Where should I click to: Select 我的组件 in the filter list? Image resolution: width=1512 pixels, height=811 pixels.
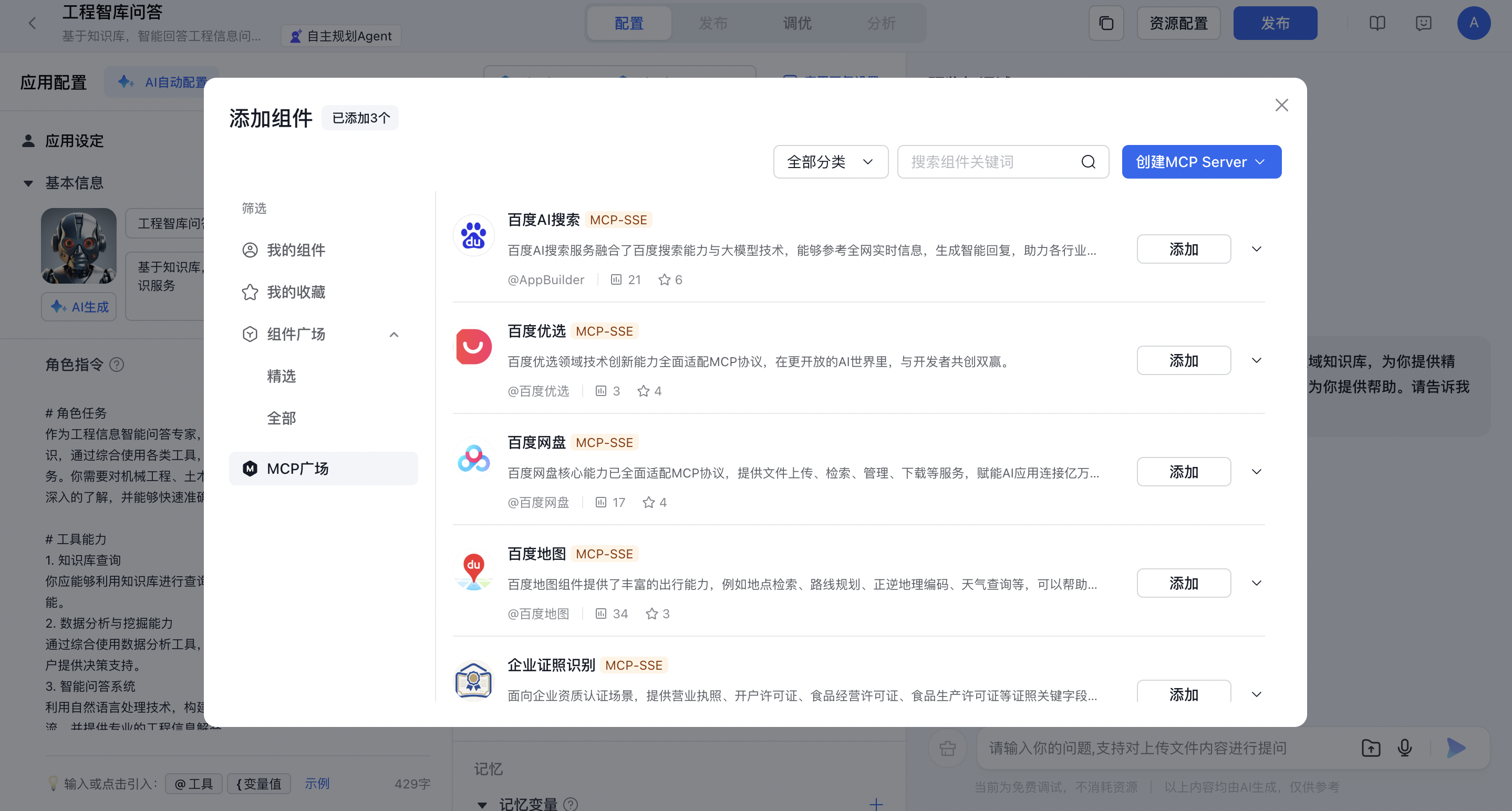pyautogui.click(x=323, y=250)
